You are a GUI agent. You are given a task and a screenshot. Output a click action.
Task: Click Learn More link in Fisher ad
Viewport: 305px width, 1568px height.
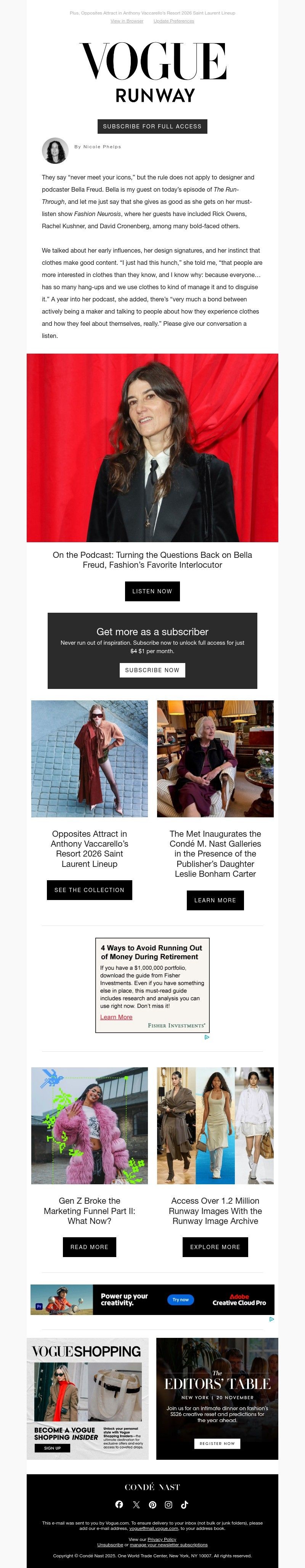pos(116,1017)
